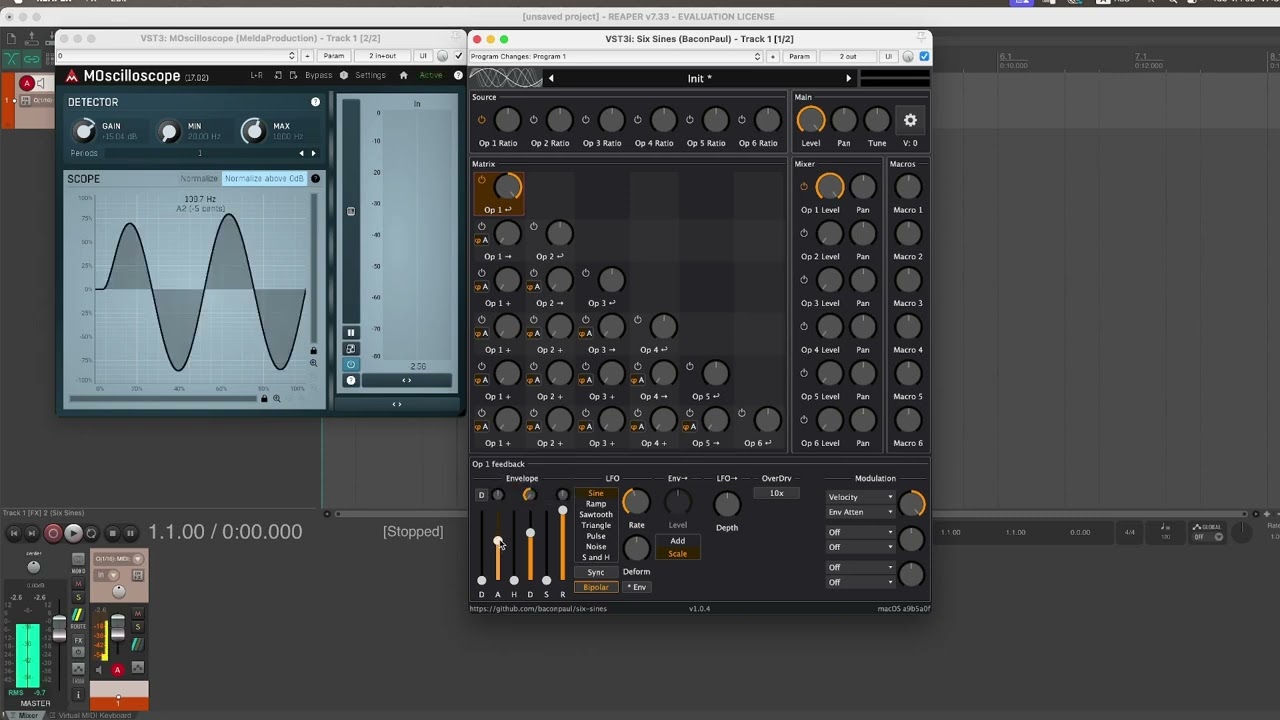Click Normalize above 0dB button
The height and width of the screenshot is (720, 1280).
coord(264,178)
